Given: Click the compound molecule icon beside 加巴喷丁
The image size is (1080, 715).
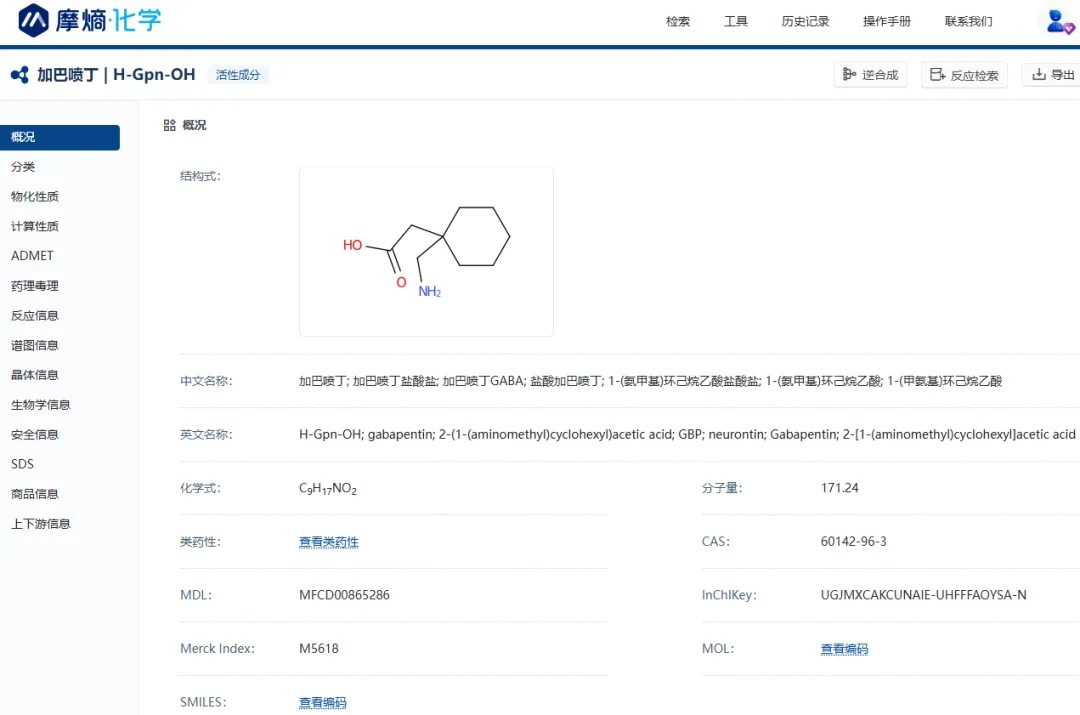Looking at the screenshot, I should point(19,75).
